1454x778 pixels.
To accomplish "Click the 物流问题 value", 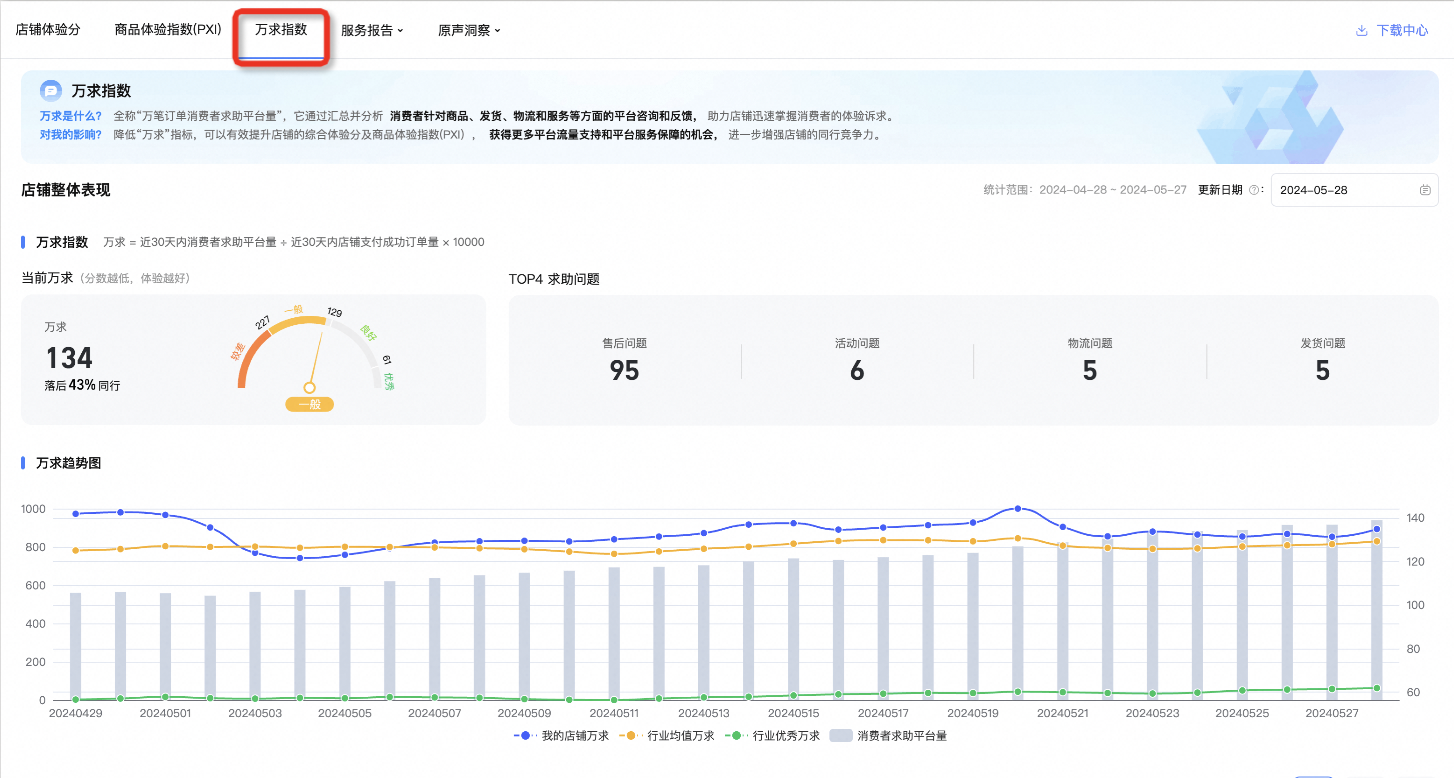I will point(1090,371).
